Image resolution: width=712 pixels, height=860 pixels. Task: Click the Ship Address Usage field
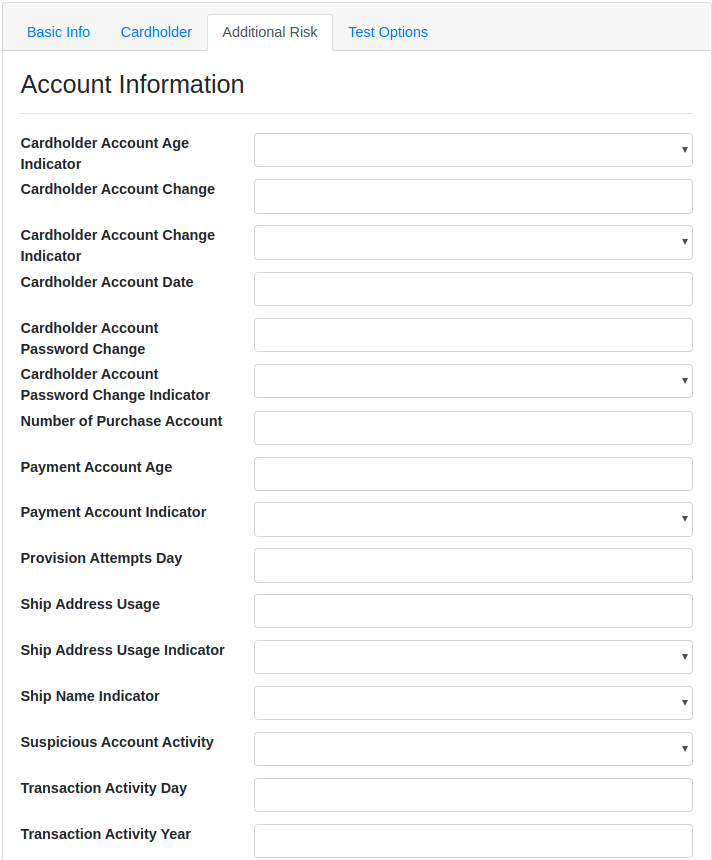click(473, 611)
